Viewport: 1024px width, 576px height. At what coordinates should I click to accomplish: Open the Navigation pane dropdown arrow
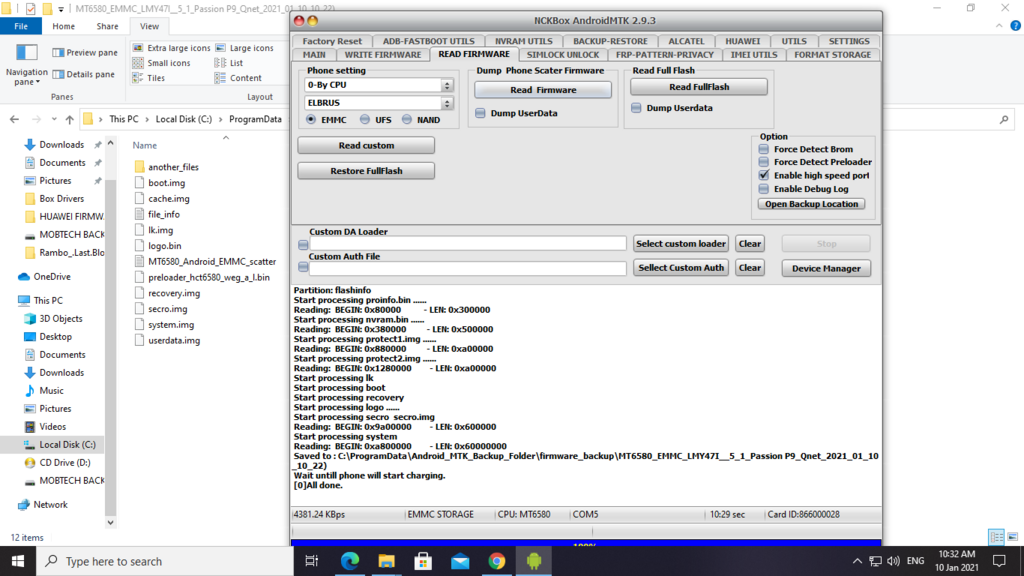tap(38, 82)
